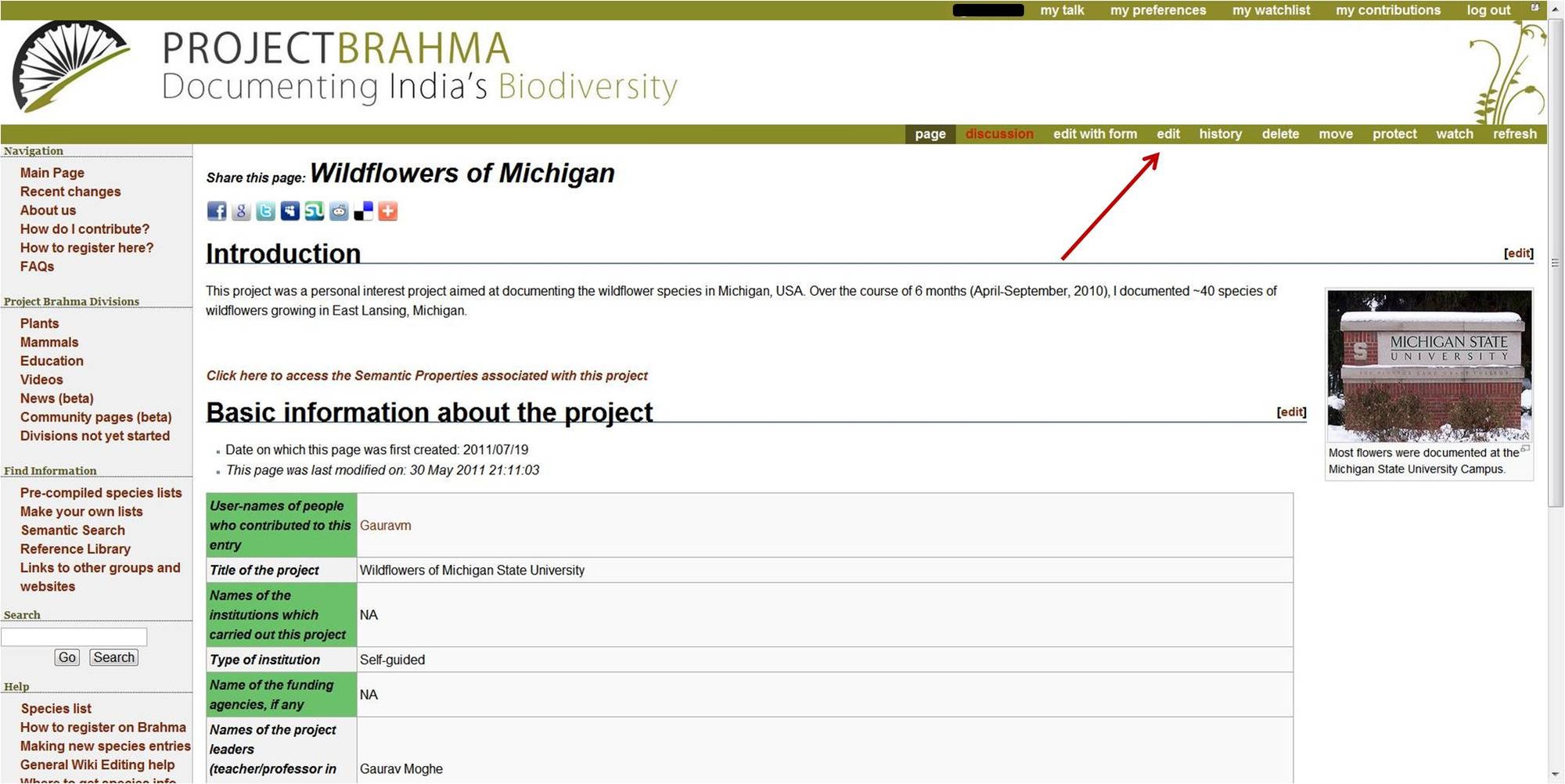The image size is (1565, 784).
Task: Open Semantic Search
Action: (73, 530)
